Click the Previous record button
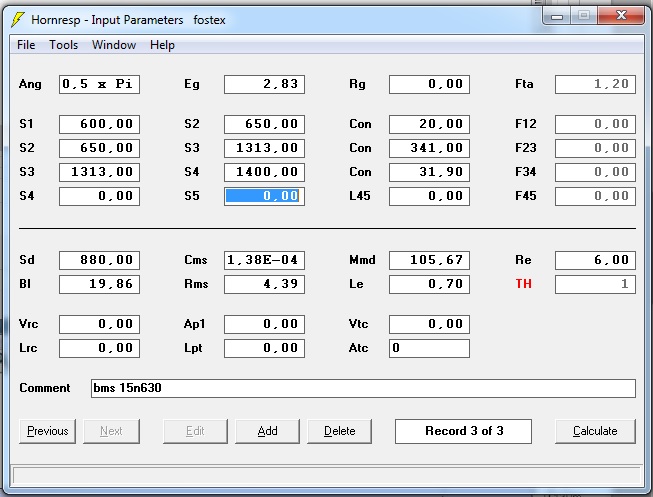 click(47, 431)
